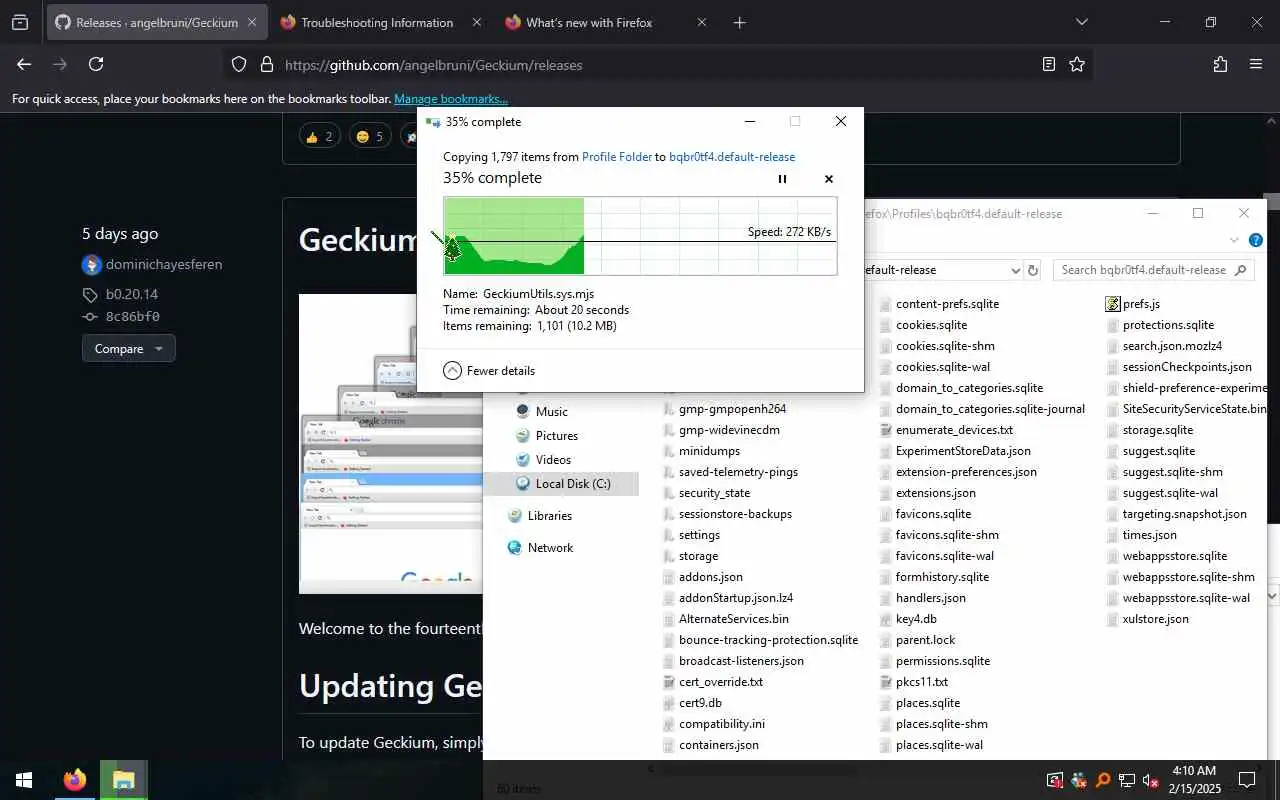Expand the Explorer ribbon chevron
The image size is (1280, 800).
[1234, 240]
